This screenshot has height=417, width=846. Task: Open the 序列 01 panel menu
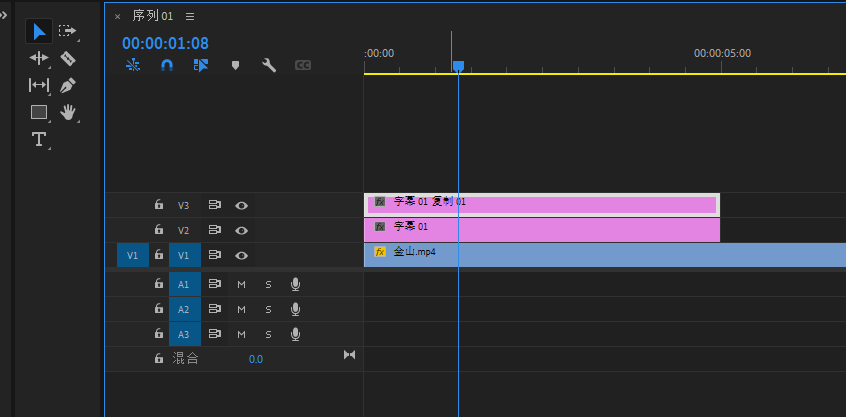click(190, 16)
